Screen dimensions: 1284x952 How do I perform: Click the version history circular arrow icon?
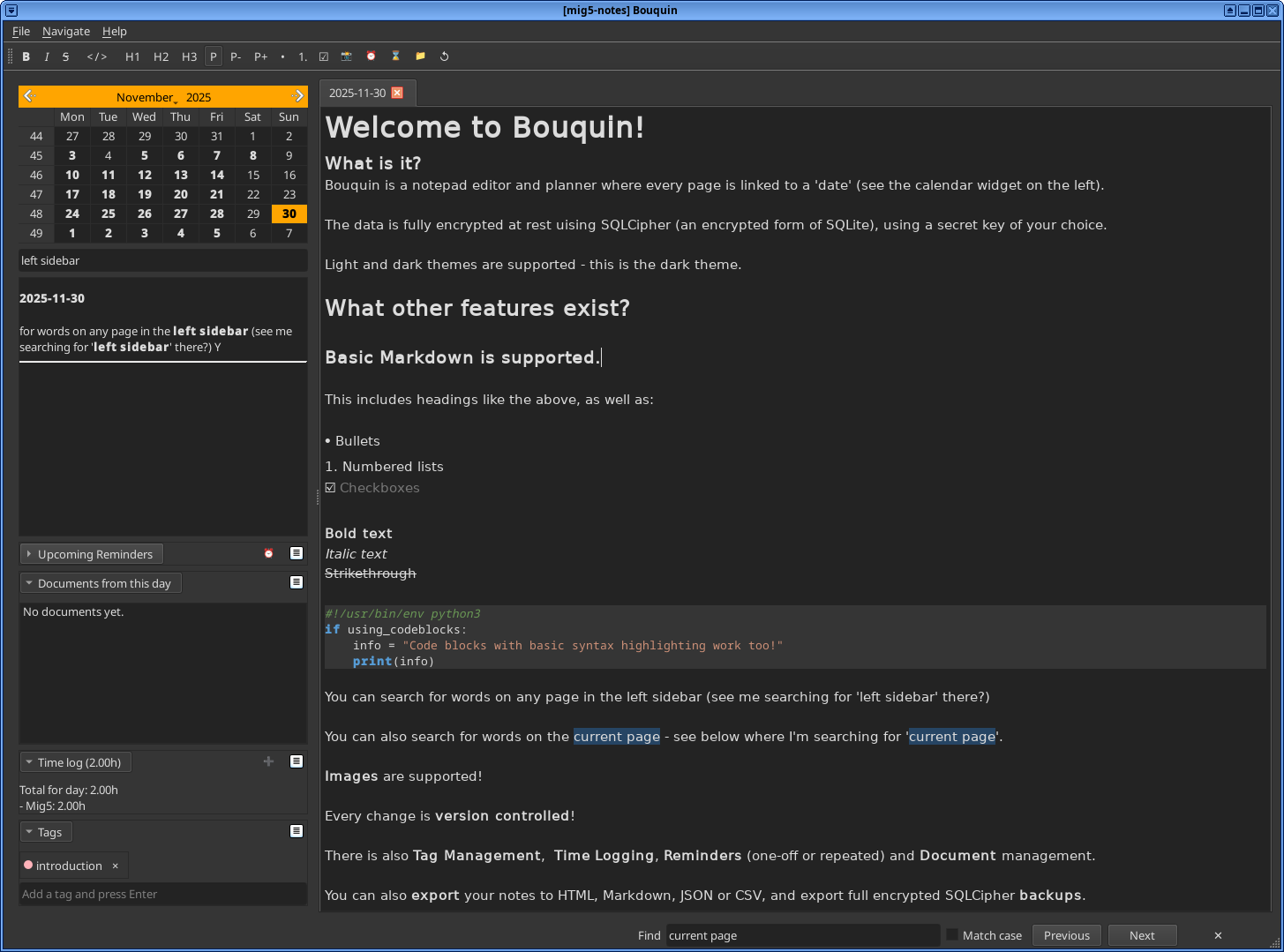[445, 56]
